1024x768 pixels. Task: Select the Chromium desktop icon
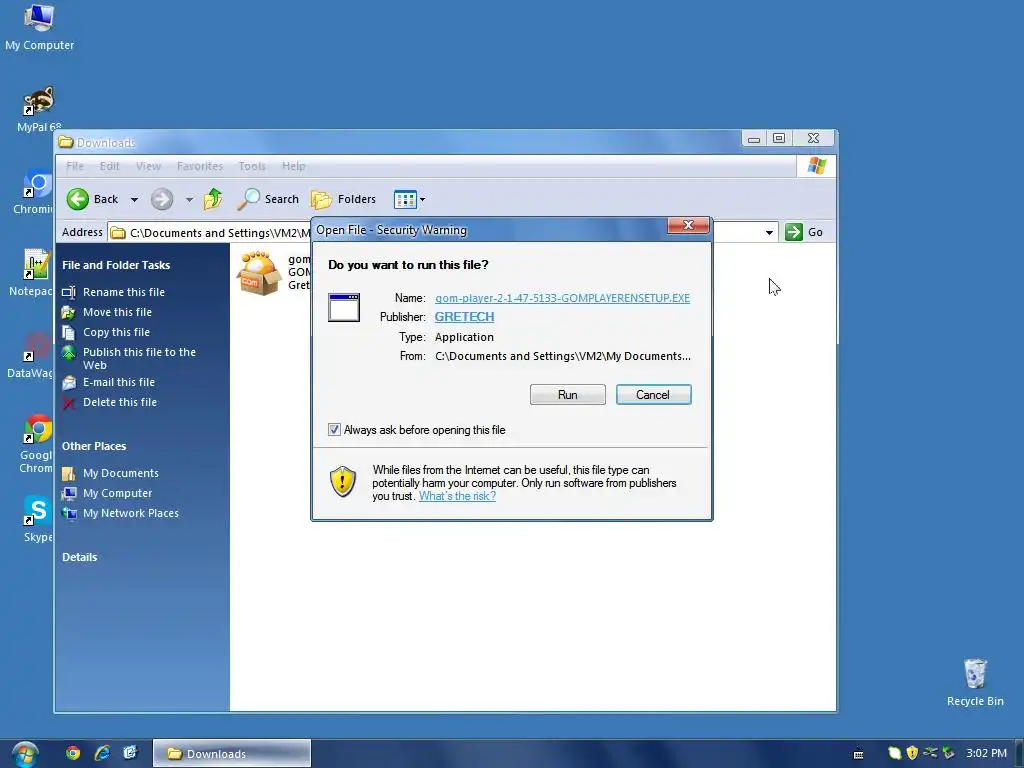[x=34, y=191]
